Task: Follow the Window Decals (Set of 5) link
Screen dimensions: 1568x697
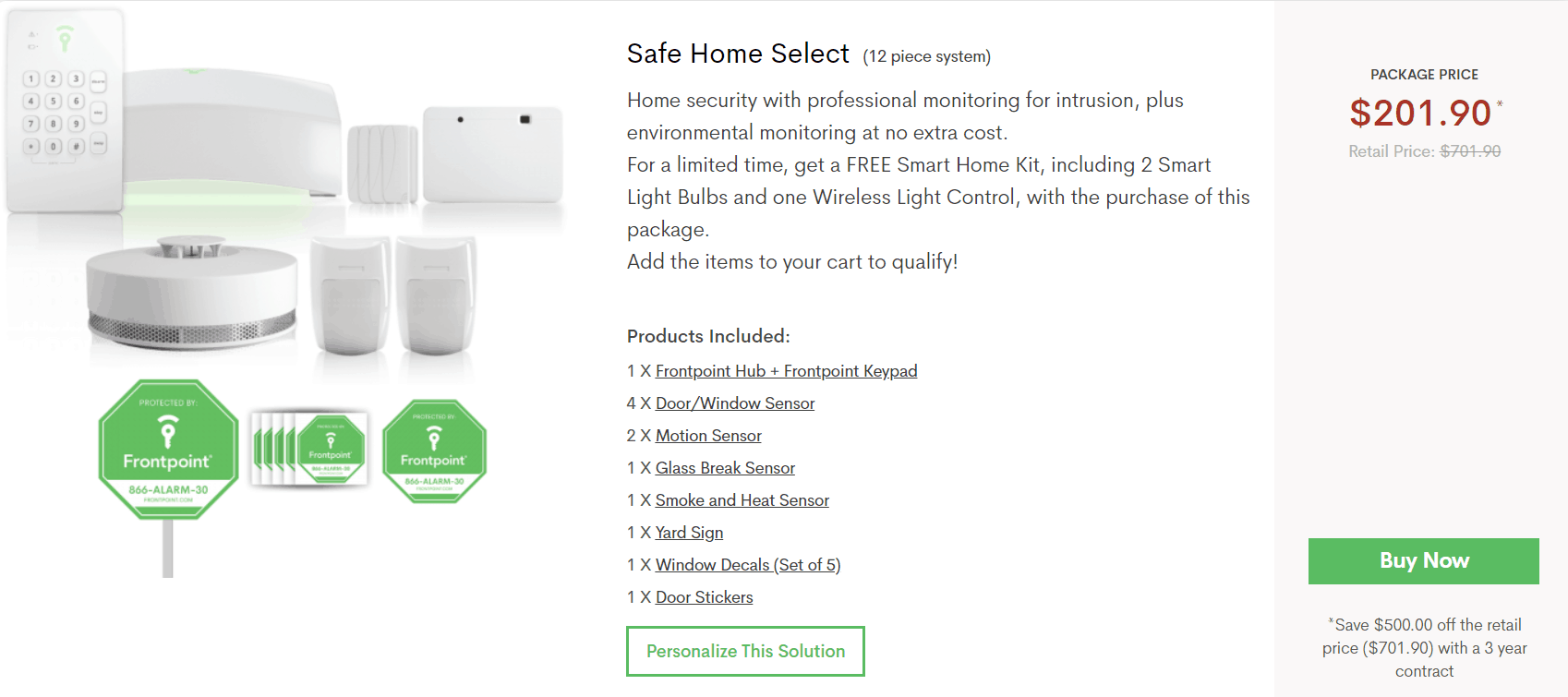Action: click(747, 565)
